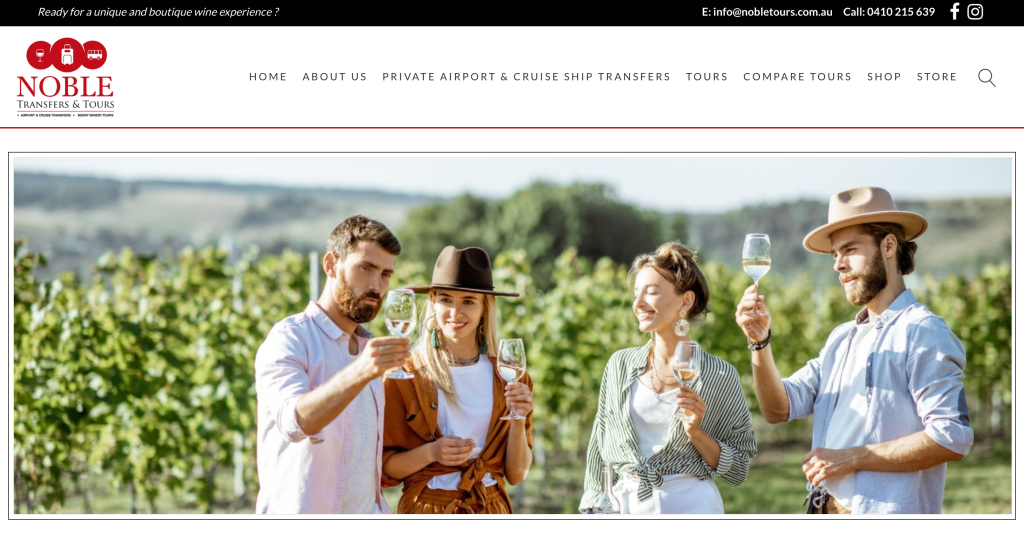The image size is (1024, 533).
Task: Click the wine glass circle in logo
Action: point(39,56)
